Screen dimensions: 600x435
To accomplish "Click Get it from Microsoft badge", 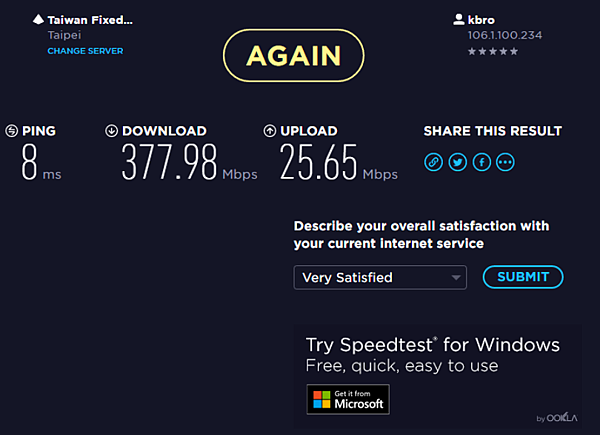I will [x=347, y=399].
